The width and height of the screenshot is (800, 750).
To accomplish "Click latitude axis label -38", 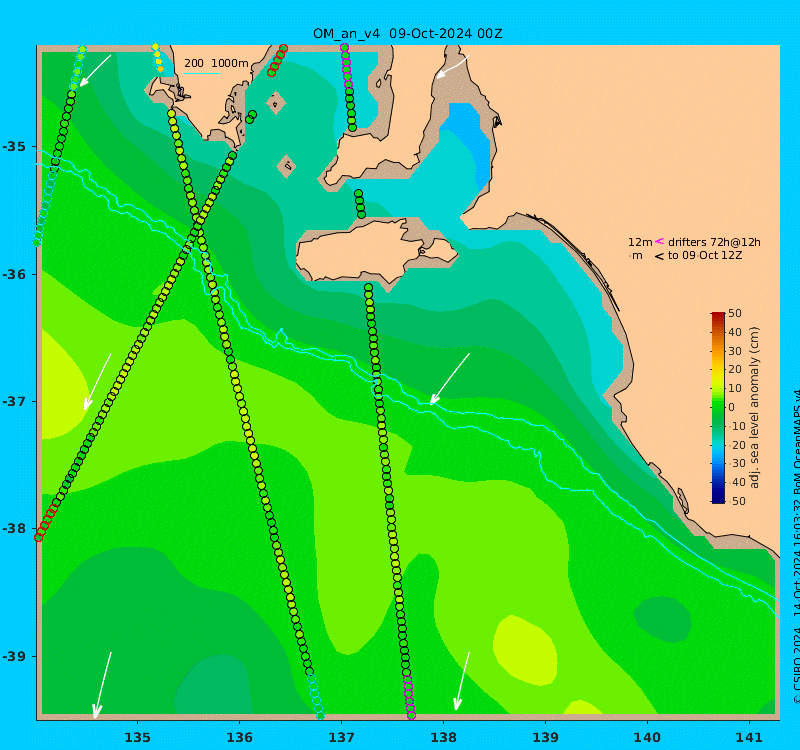I will (14, 528).
